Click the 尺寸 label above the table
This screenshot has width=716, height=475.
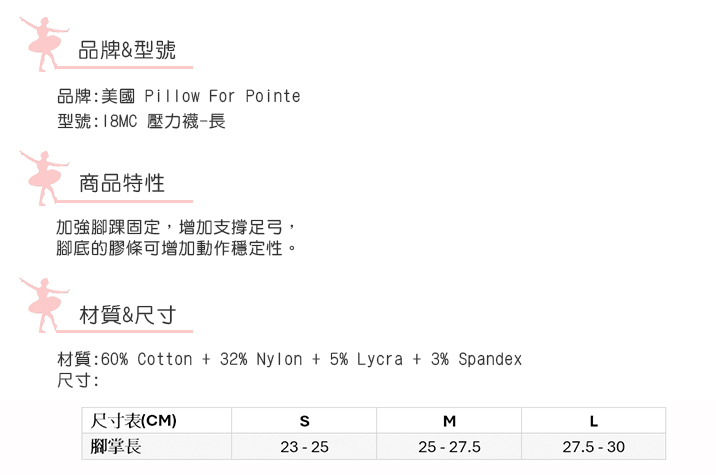click(78, 381)
